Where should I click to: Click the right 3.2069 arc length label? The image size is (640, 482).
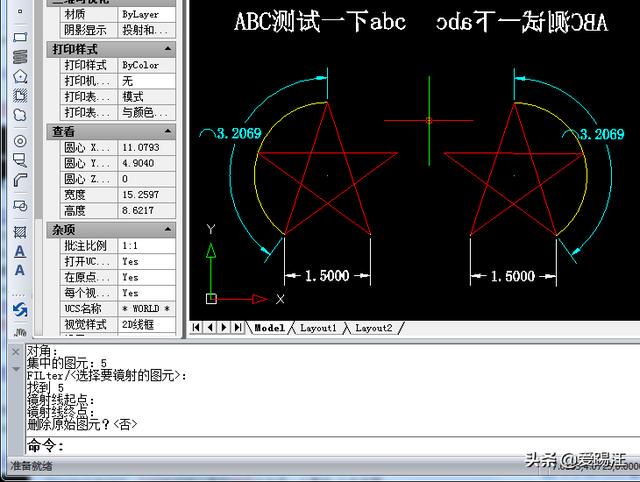coord(602,134)
